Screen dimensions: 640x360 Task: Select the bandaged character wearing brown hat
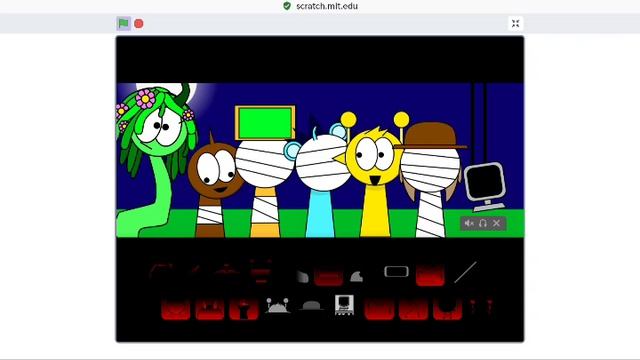coord(431,180)
